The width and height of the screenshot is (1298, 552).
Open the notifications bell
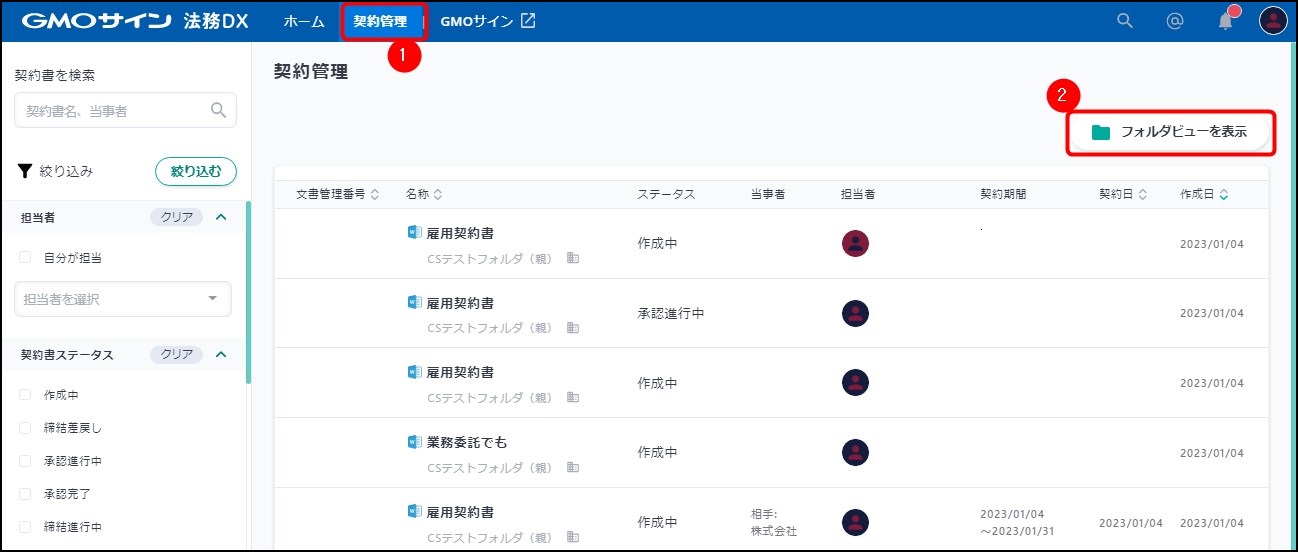(1226, 20)
